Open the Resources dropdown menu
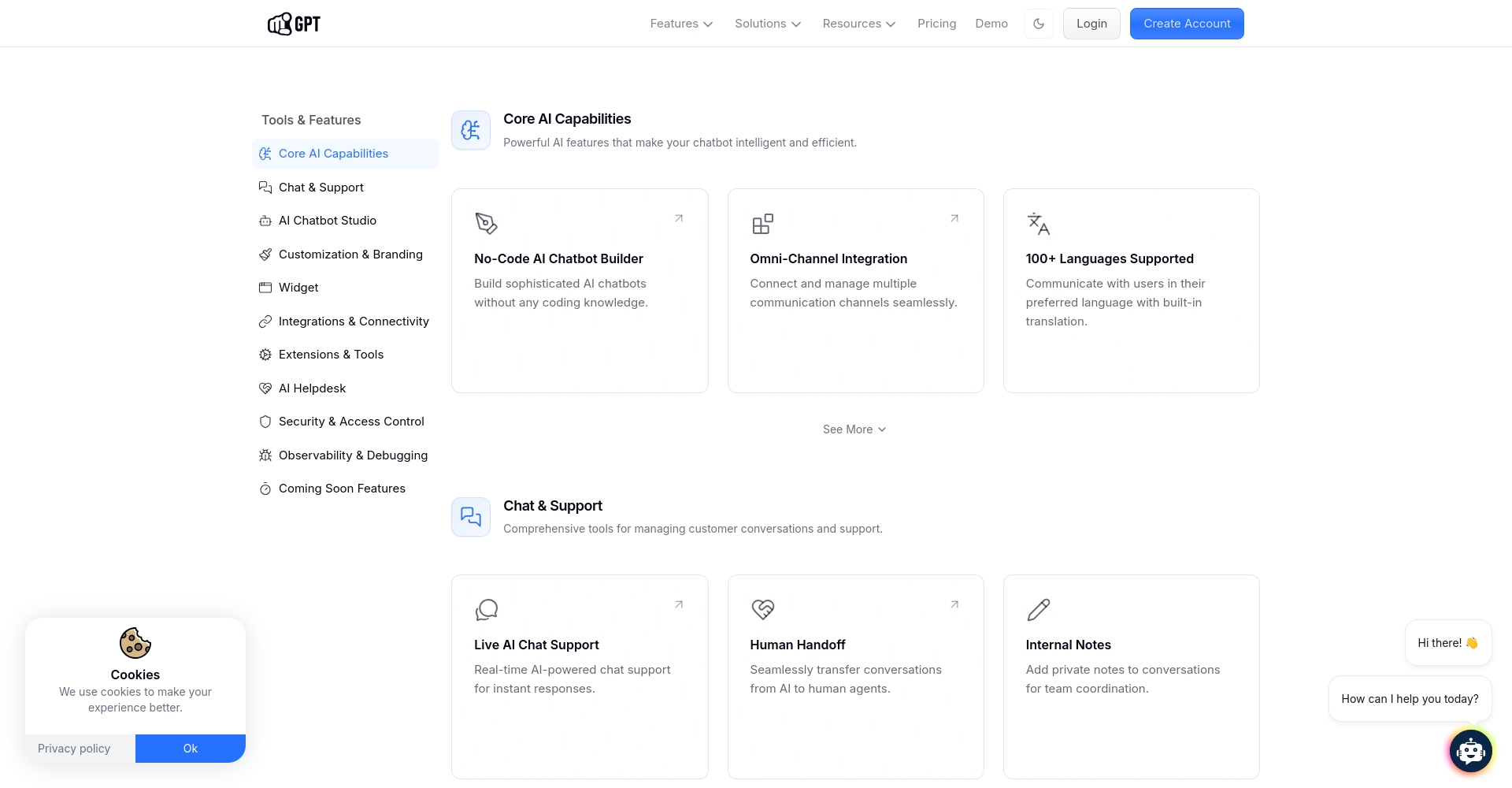This screenshot has height=788, width=1512. click(x=858, y=24)
